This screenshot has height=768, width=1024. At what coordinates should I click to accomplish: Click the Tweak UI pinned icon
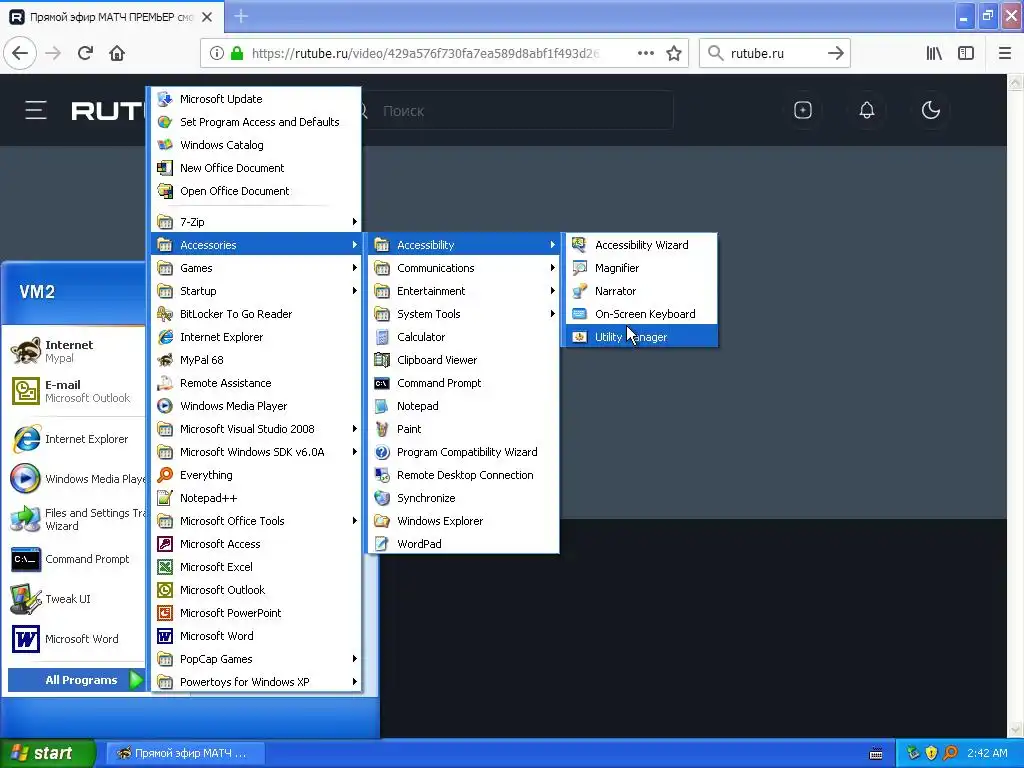tap(25, 599)
